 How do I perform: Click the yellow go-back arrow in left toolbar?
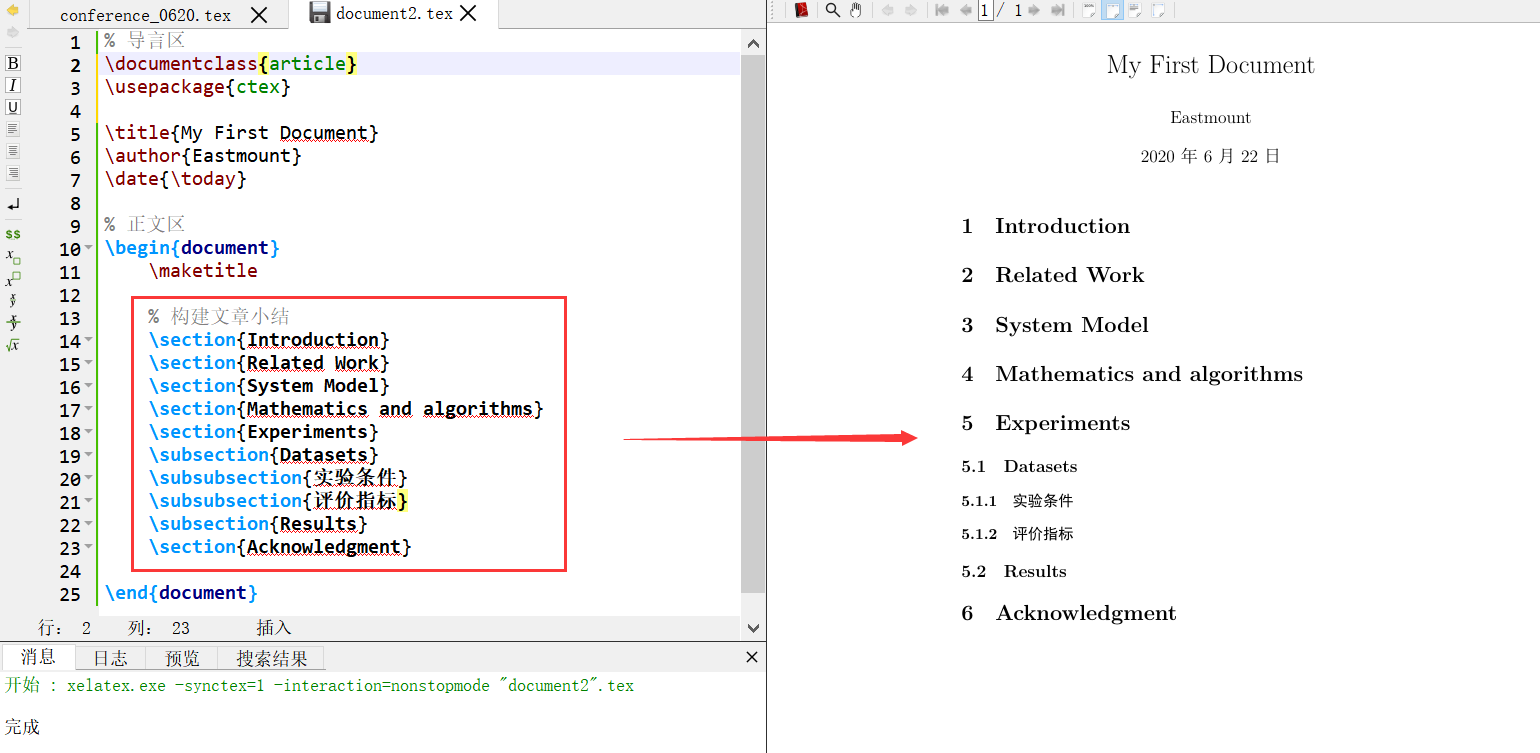coord(12,10)
